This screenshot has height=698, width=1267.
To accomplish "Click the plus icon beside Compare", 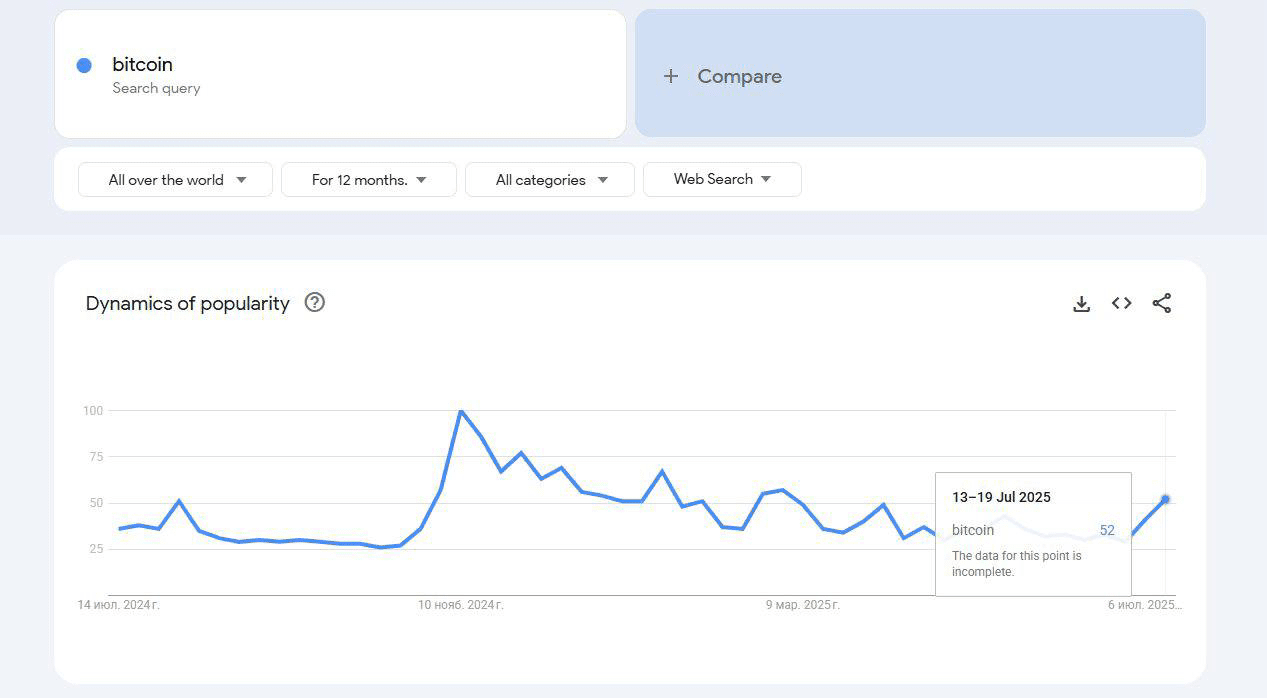I will [x=671, y=76].
